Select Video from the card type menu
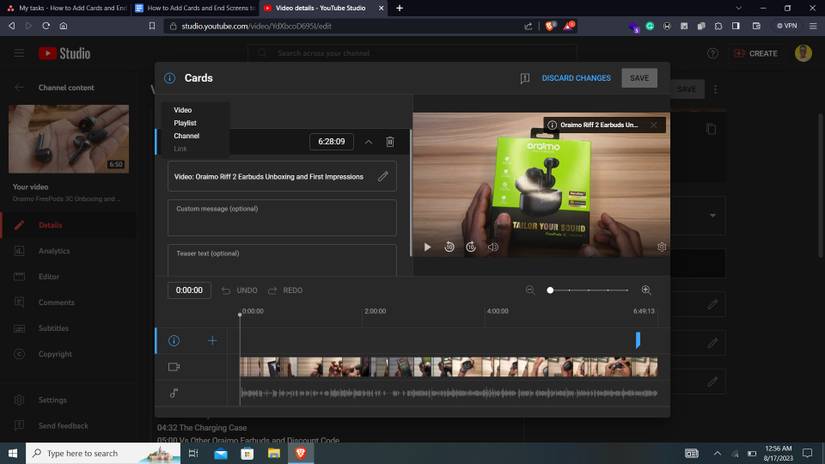 point(183,110)
